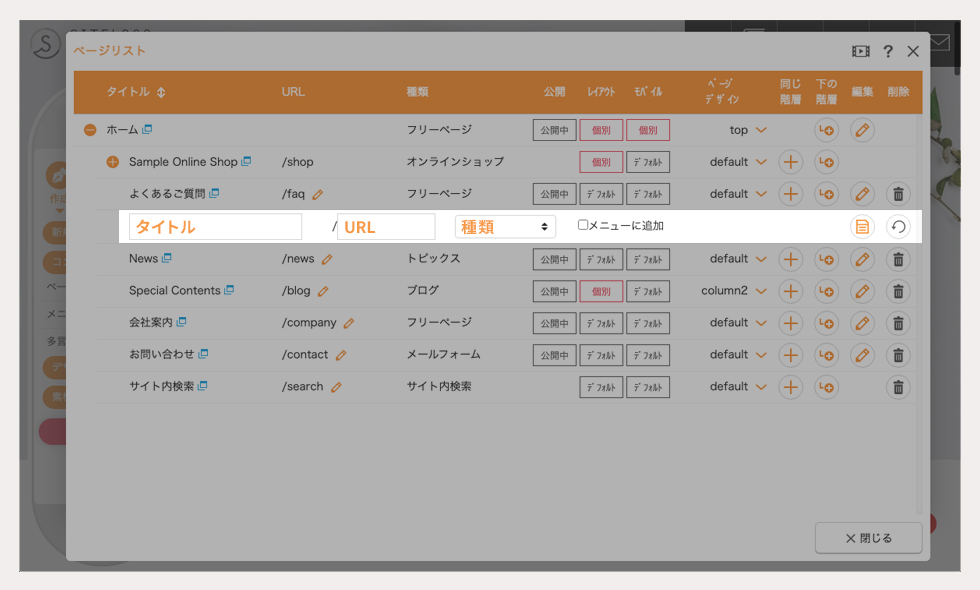Click ホーム row layout 個別 button
Viewport: 980px width, 590px height.
[601, 130]
